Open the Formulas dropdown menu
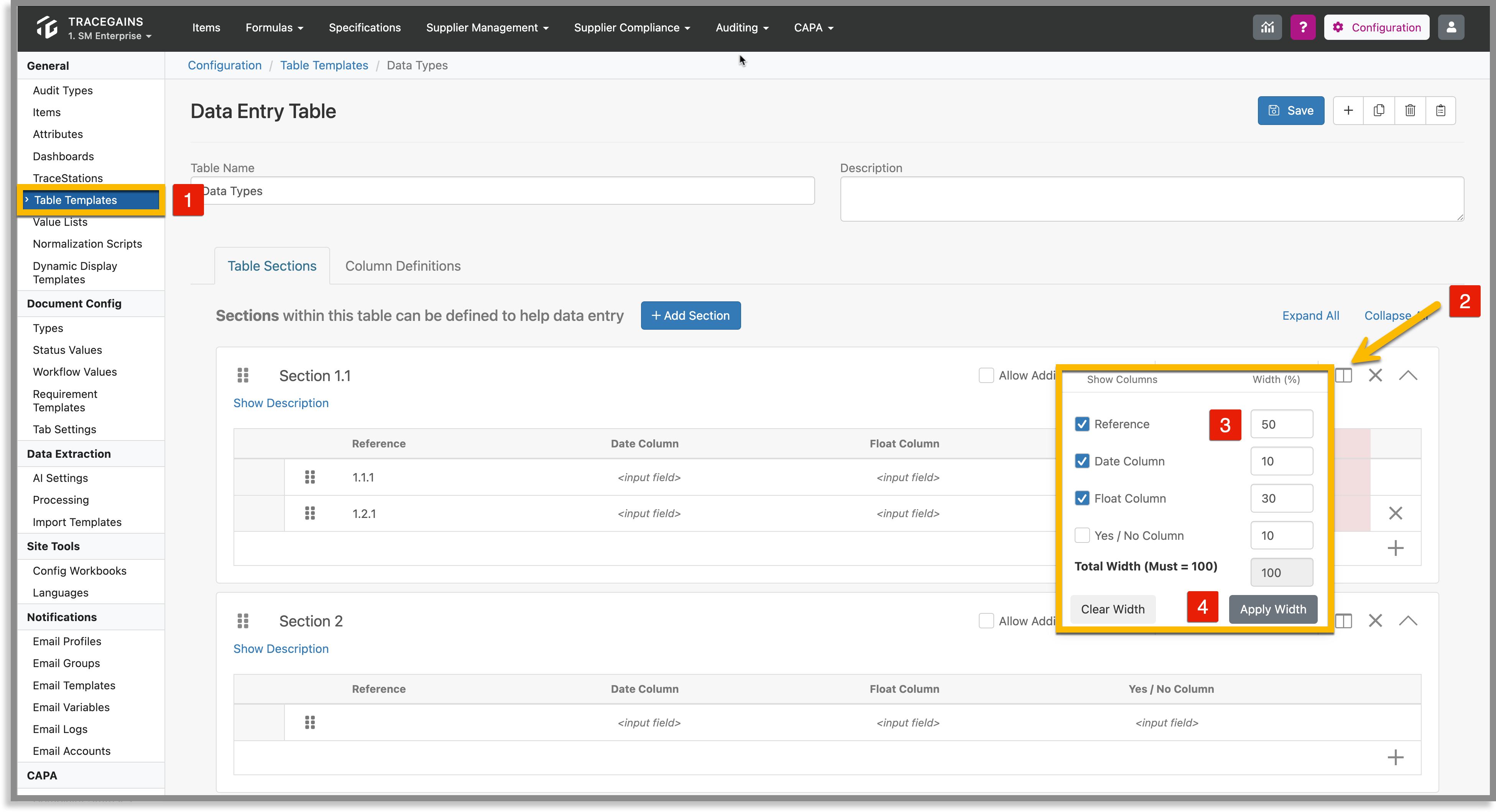The image size is (1496, 812). (274, 27)
